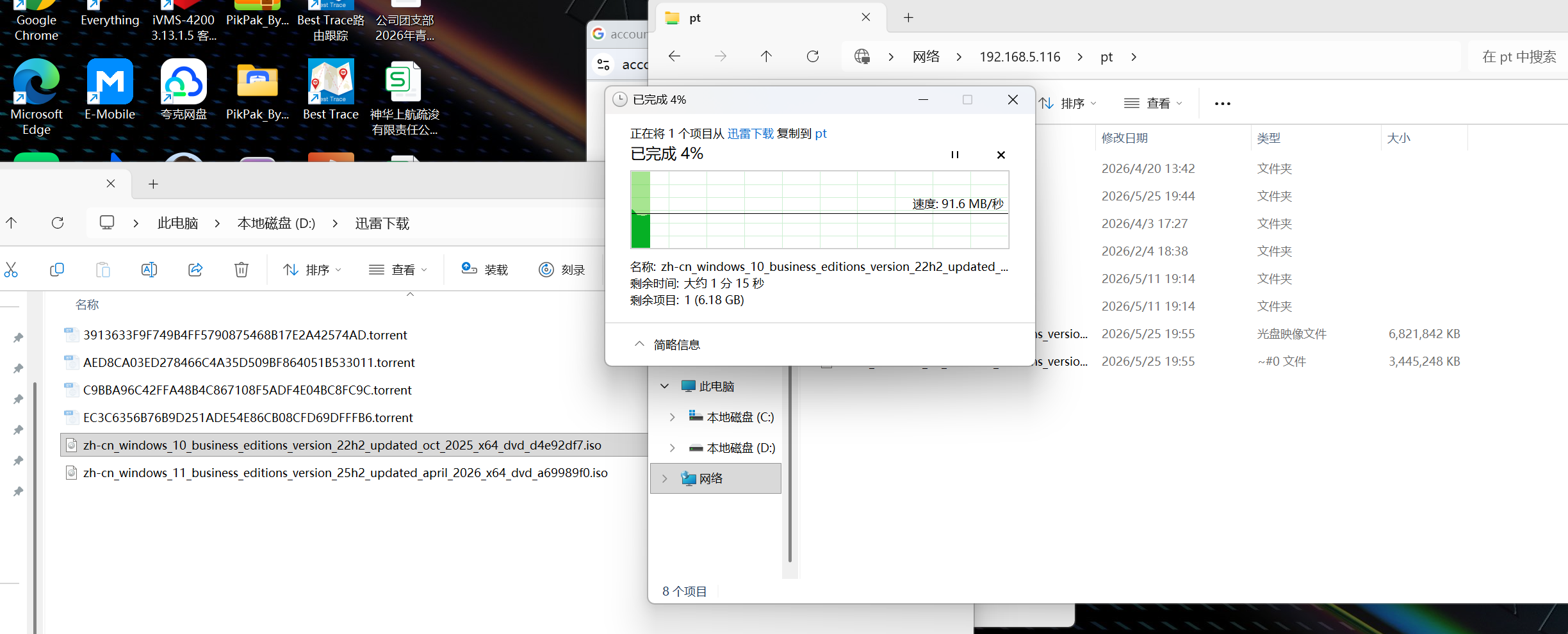Go up one level in 迅雷下载 window

point(12,223)
